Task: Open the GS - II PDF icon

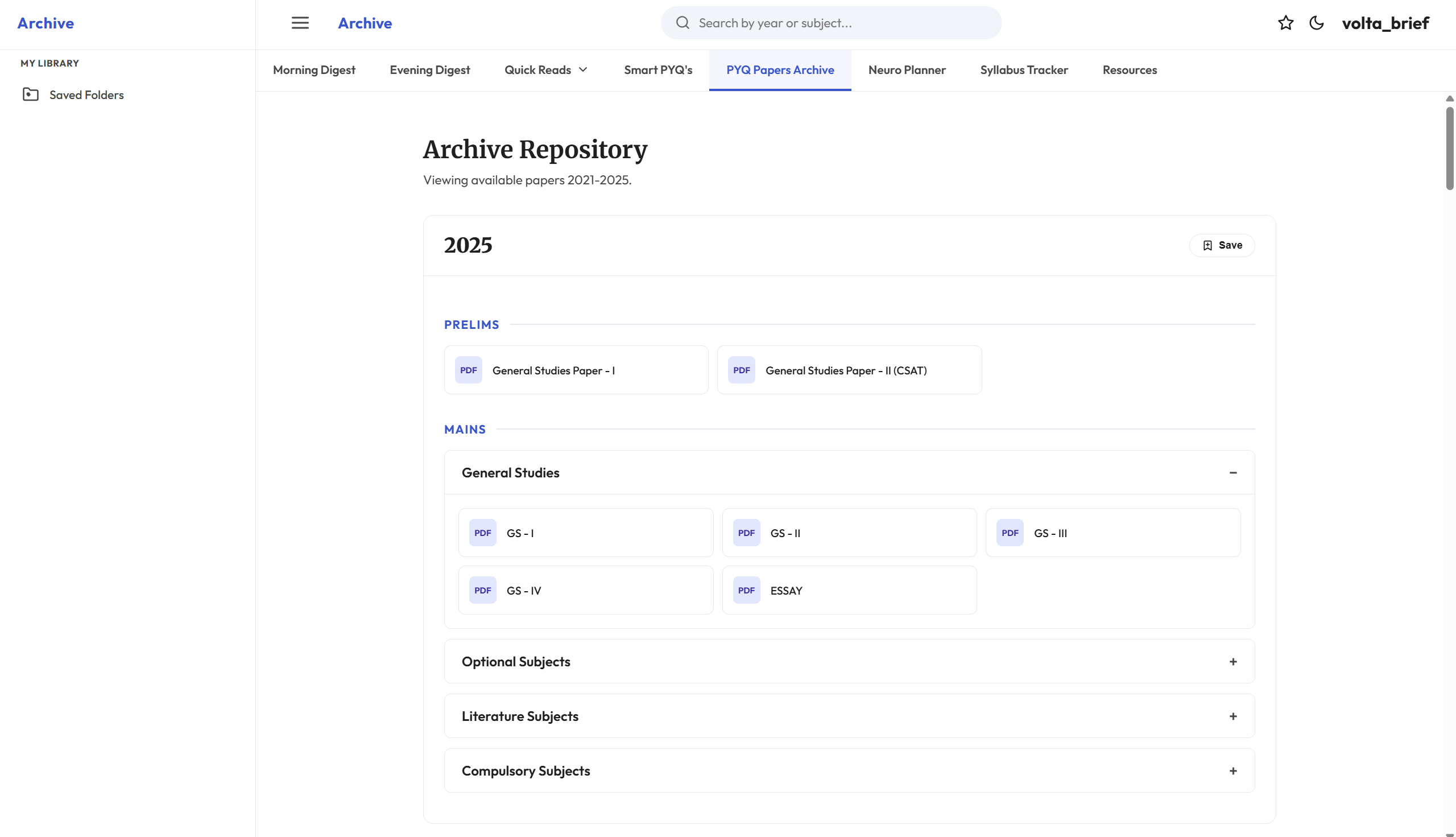Action: pyautogui.click(x=746, y=533)
